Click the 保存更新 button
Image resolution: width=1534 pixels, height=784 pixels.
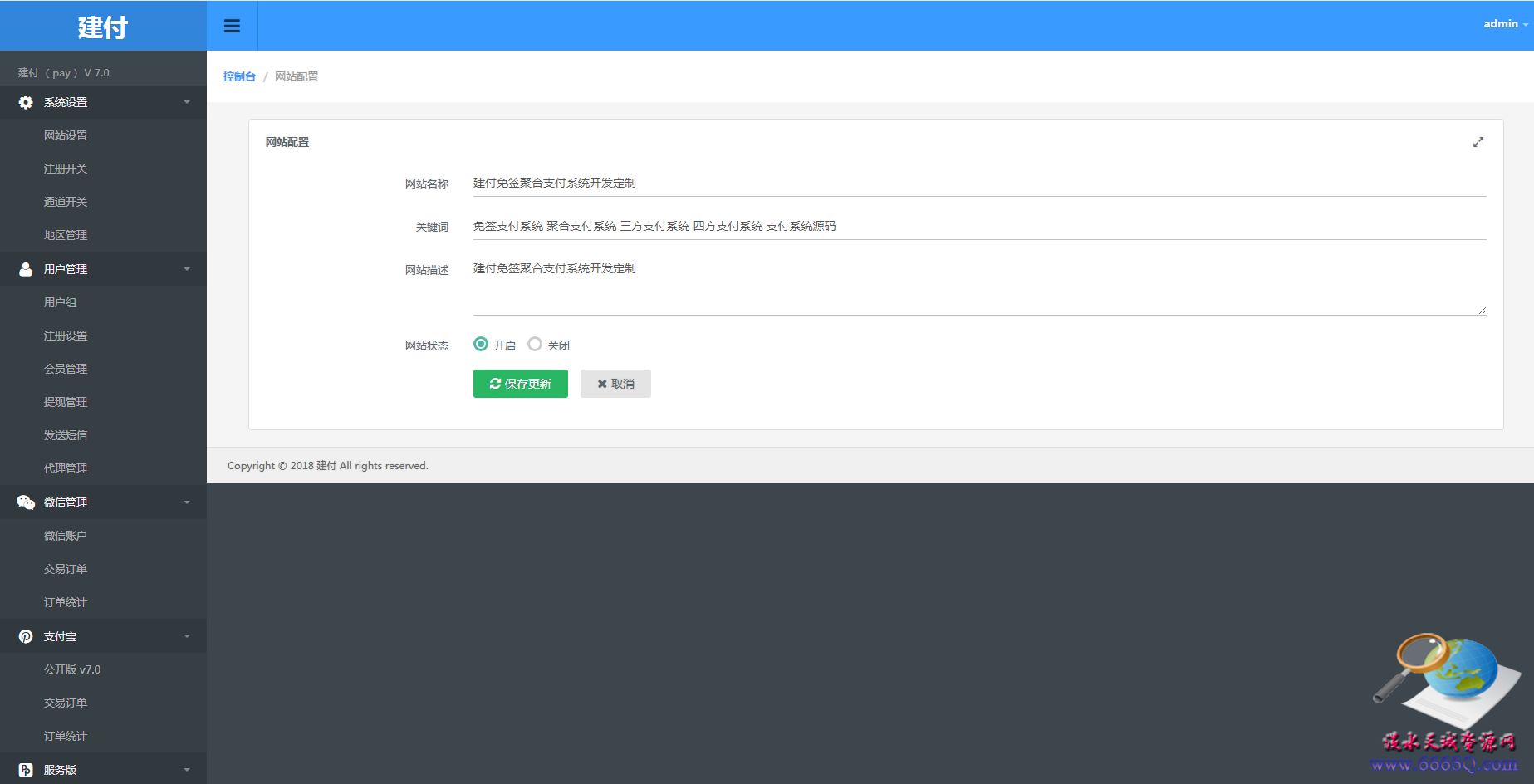pos(521,384)
